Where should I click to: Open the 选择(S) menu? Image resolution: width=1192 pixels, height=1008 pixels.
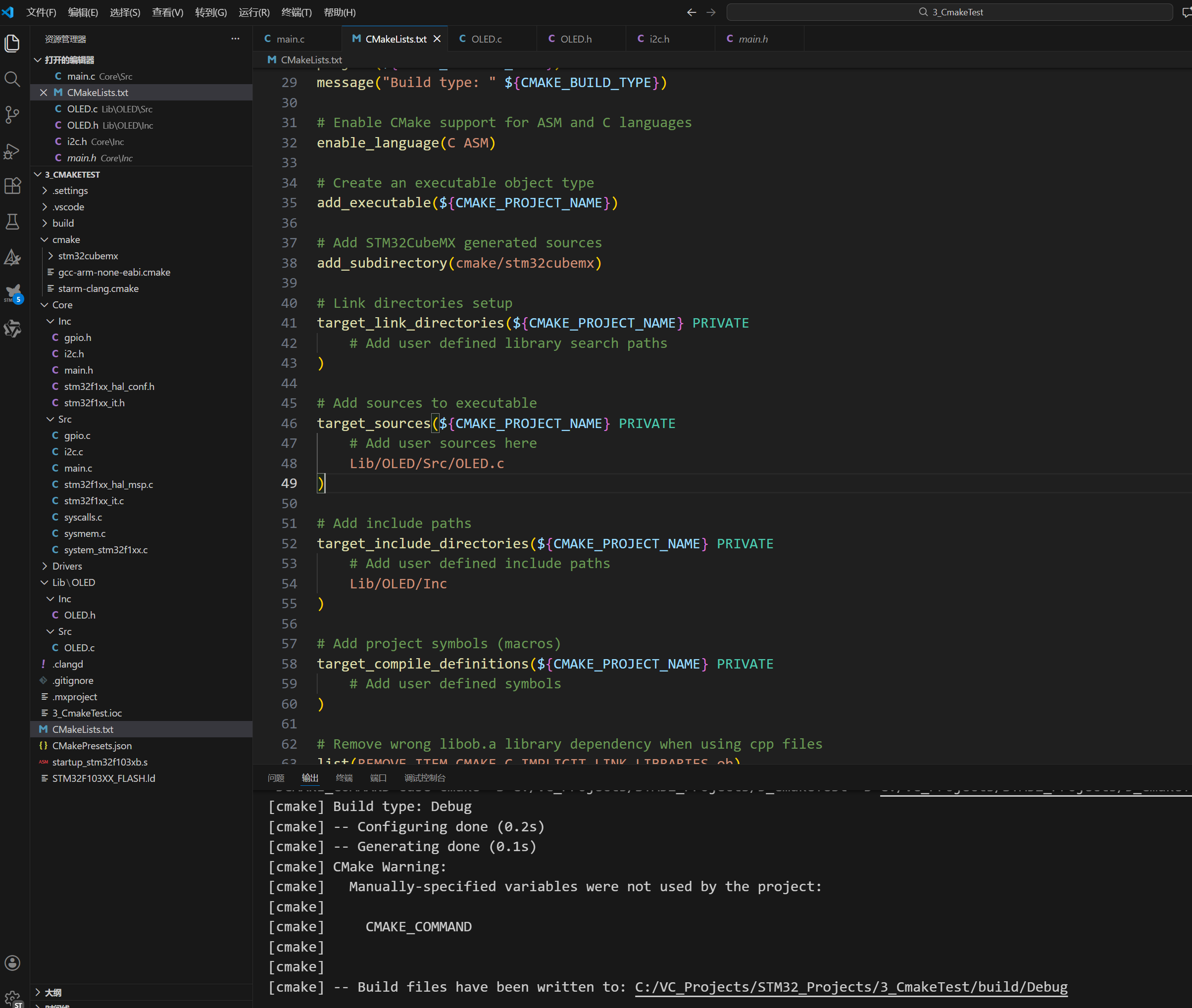(125, 12)
